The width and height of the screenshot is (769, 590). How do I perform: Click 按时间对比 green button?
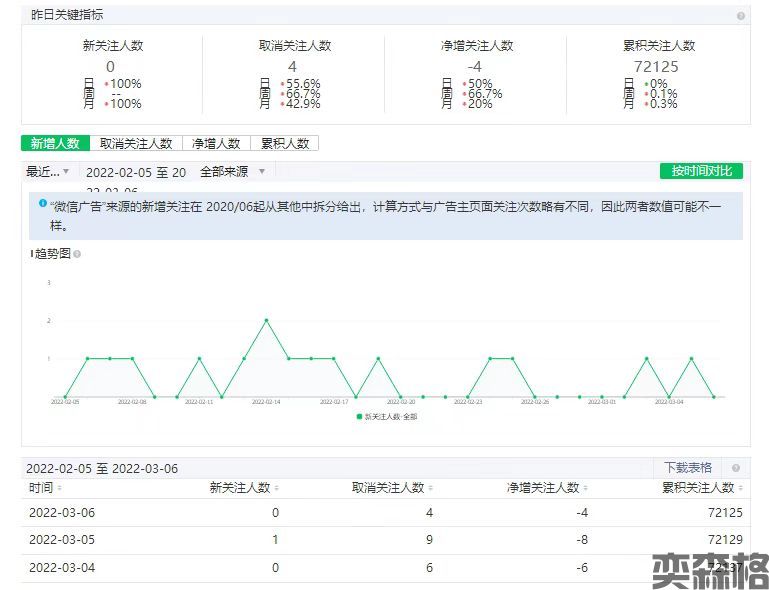pos(701,171)
